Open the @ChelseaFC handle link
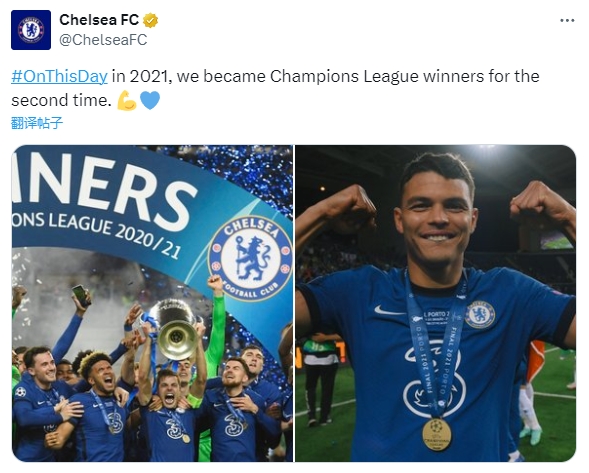The width and height of the screenshot is (589, 473). click(x=103, y=40)
